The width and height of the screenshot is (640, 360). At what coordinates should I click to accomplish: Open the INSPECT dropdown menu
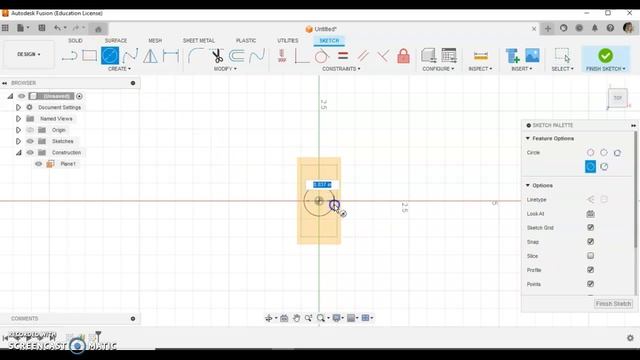[x=480, y=69]
